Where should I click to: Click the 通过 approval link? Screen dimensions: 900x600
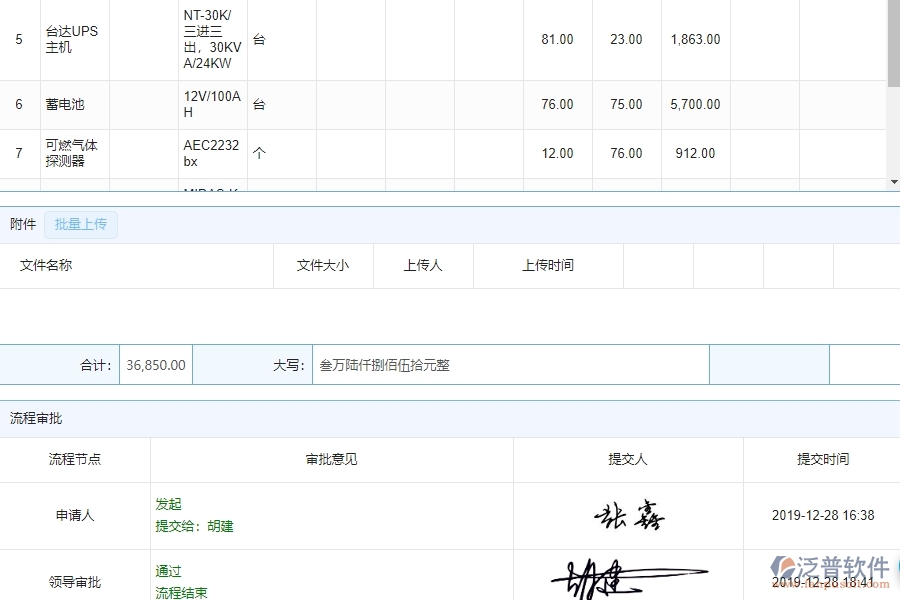coord(167,571)
